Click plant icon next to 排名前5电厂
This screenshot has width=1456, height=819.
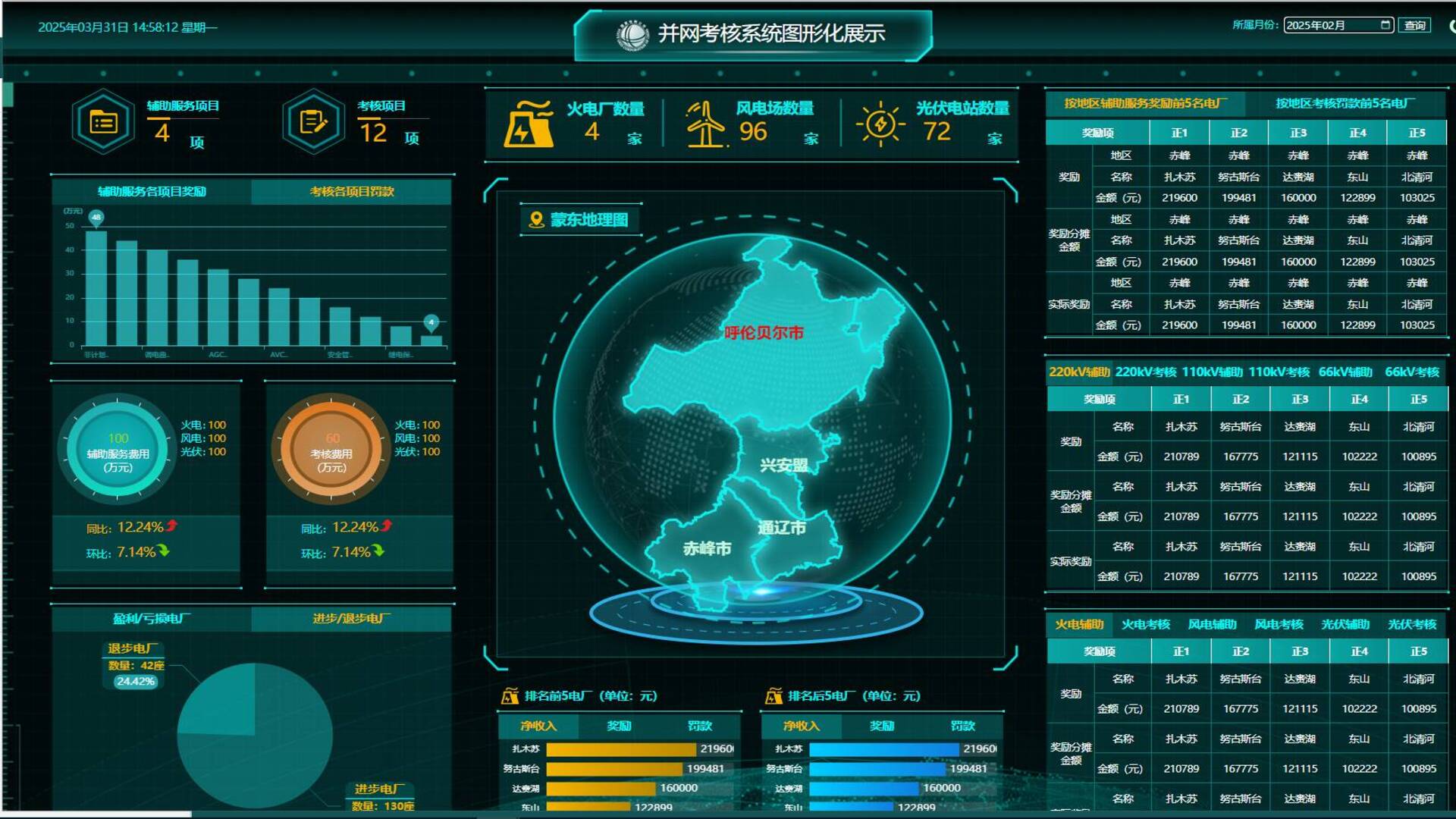pos(510,696)
